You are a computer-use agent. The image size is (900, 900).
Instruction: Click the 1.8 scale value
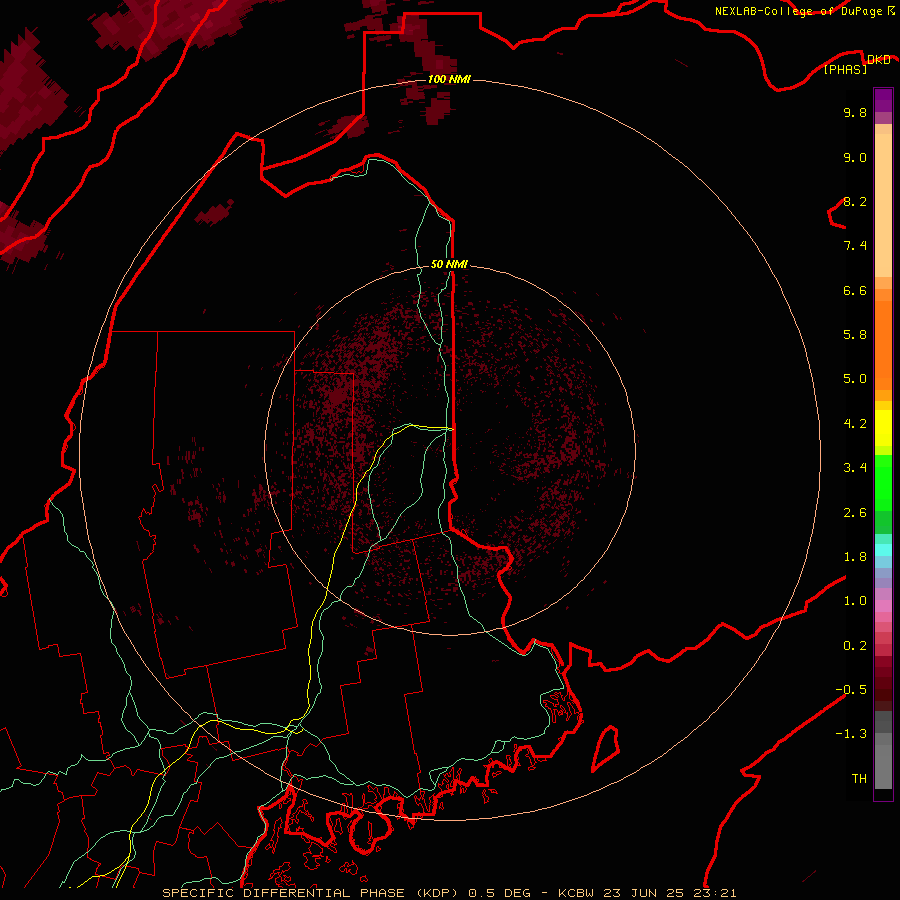(855, 556)
